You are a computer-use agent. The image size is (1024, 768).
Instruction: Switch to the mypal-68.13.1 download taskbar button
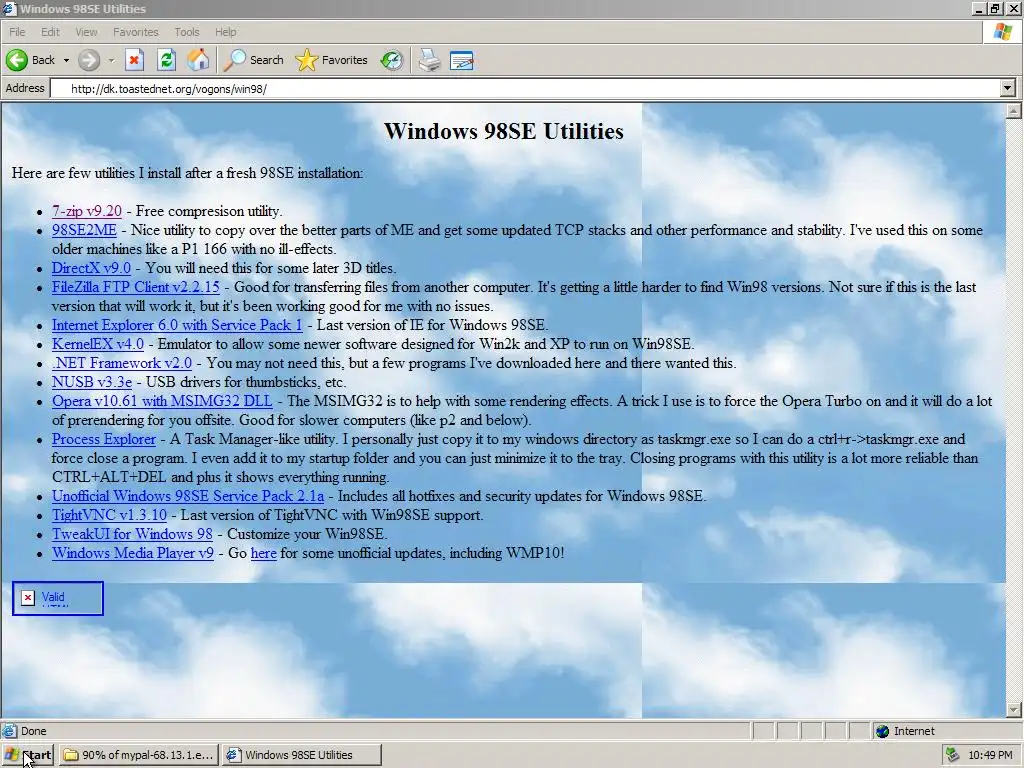tap(138, 755)
